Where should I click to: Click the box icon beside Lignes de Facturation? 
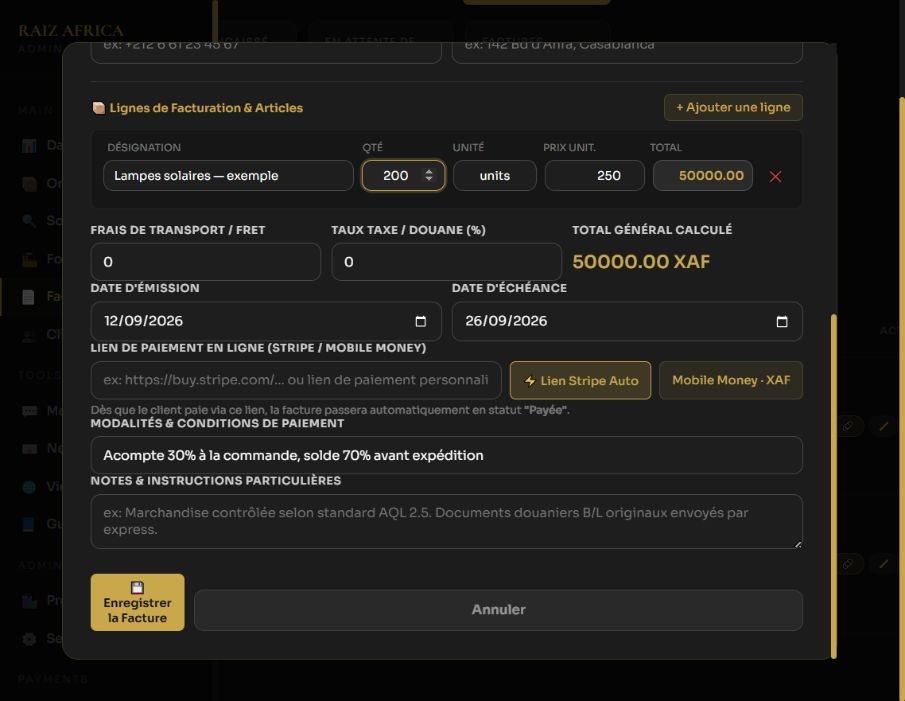(99, 108)
